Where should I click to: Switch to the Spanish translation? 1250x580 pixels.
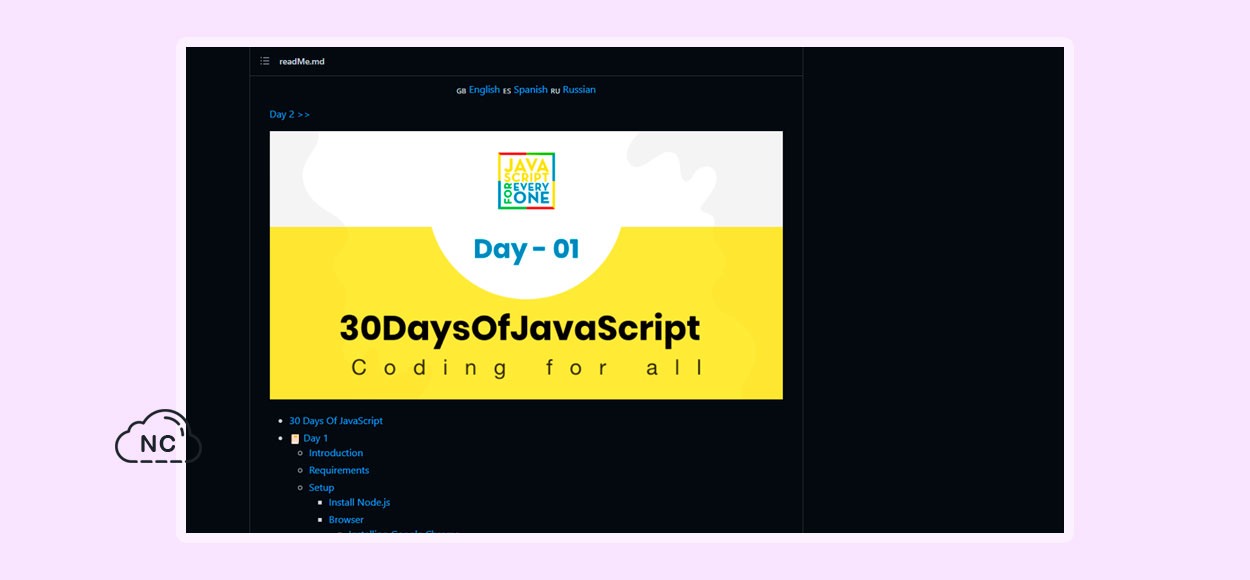(x=530, y=90)
